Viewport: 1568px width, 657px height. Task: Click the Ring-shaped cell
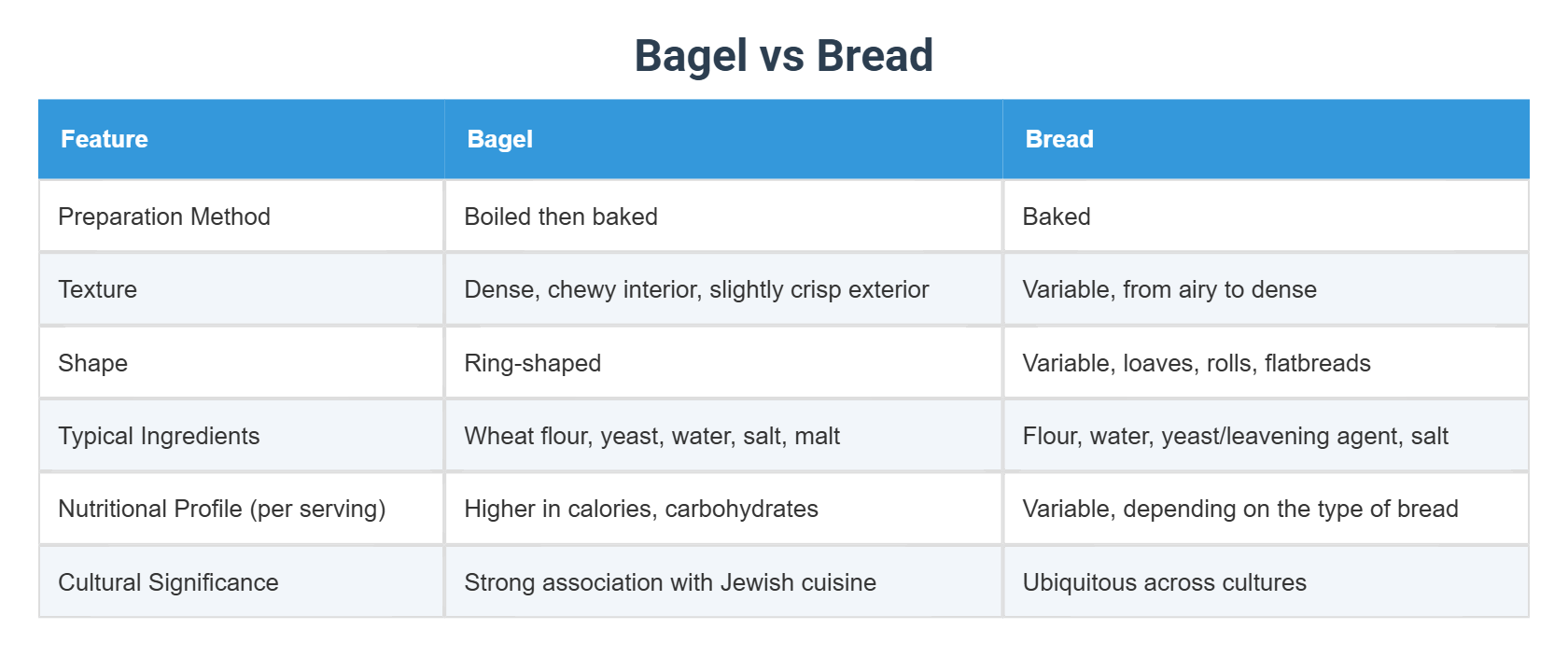click(533, 363)
